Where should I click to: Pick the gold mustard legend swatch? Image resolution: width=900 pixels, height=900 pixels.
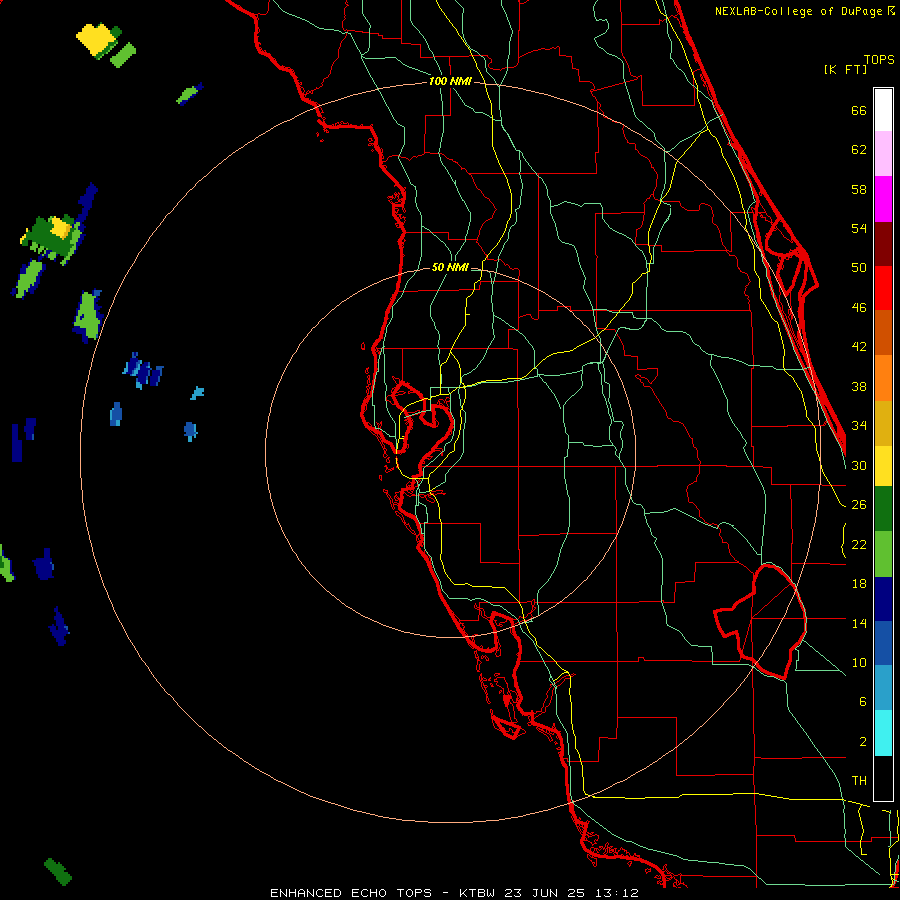click(x=883, y=423)
